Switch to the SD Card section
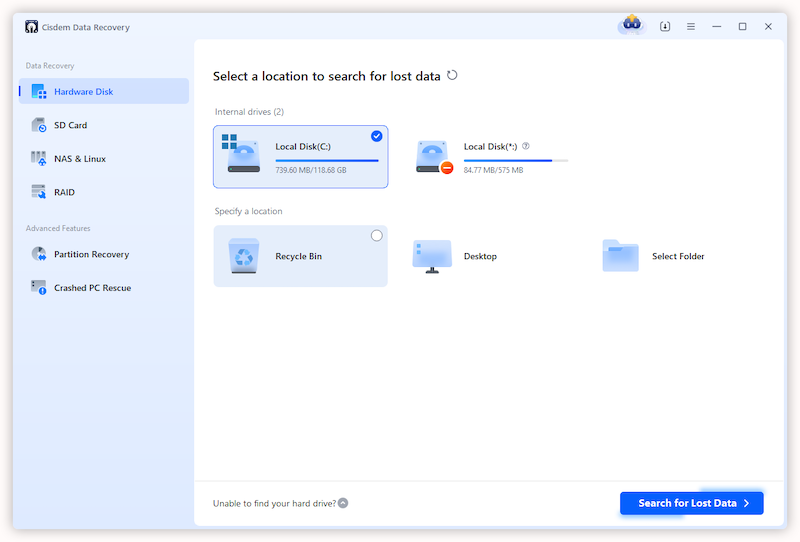 pos(70,125)
